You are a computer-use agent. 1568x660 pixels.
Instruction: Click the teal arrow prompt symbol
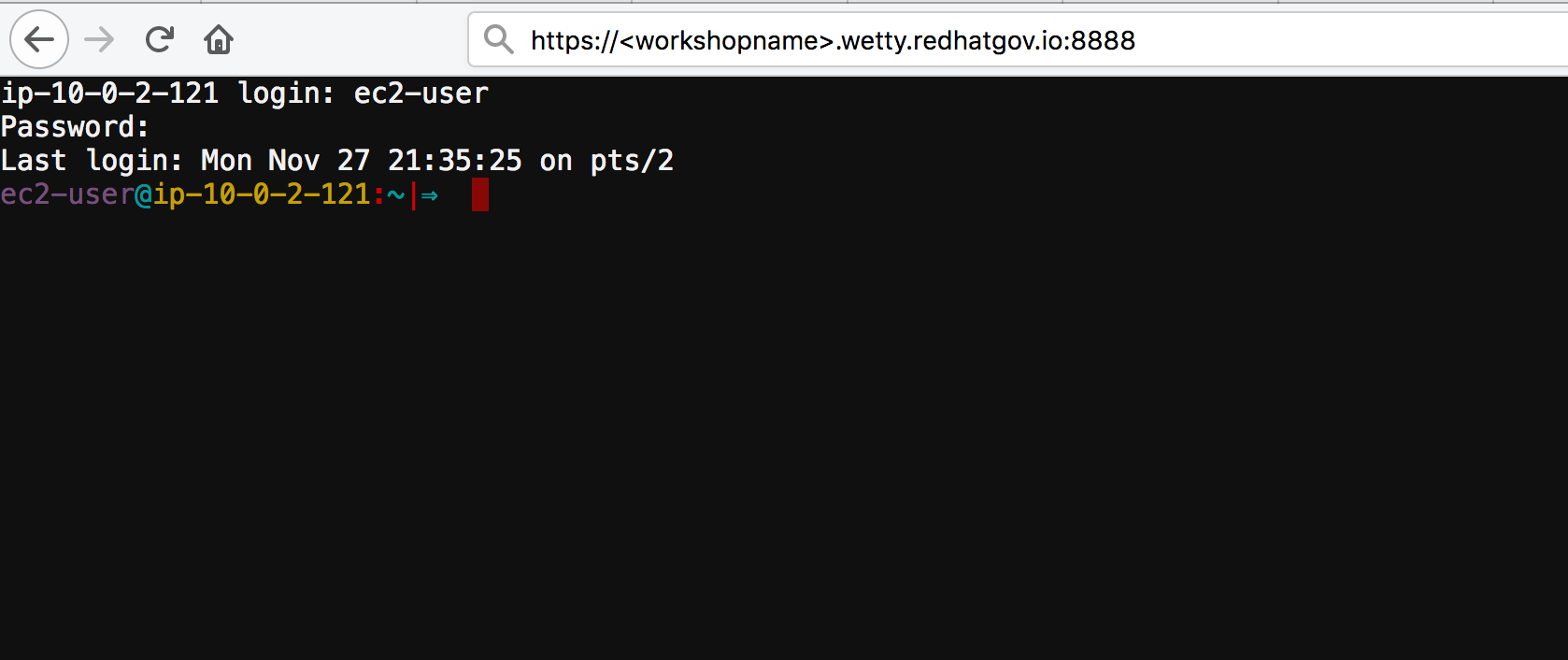pyautogui.click(x=430, y=195)
